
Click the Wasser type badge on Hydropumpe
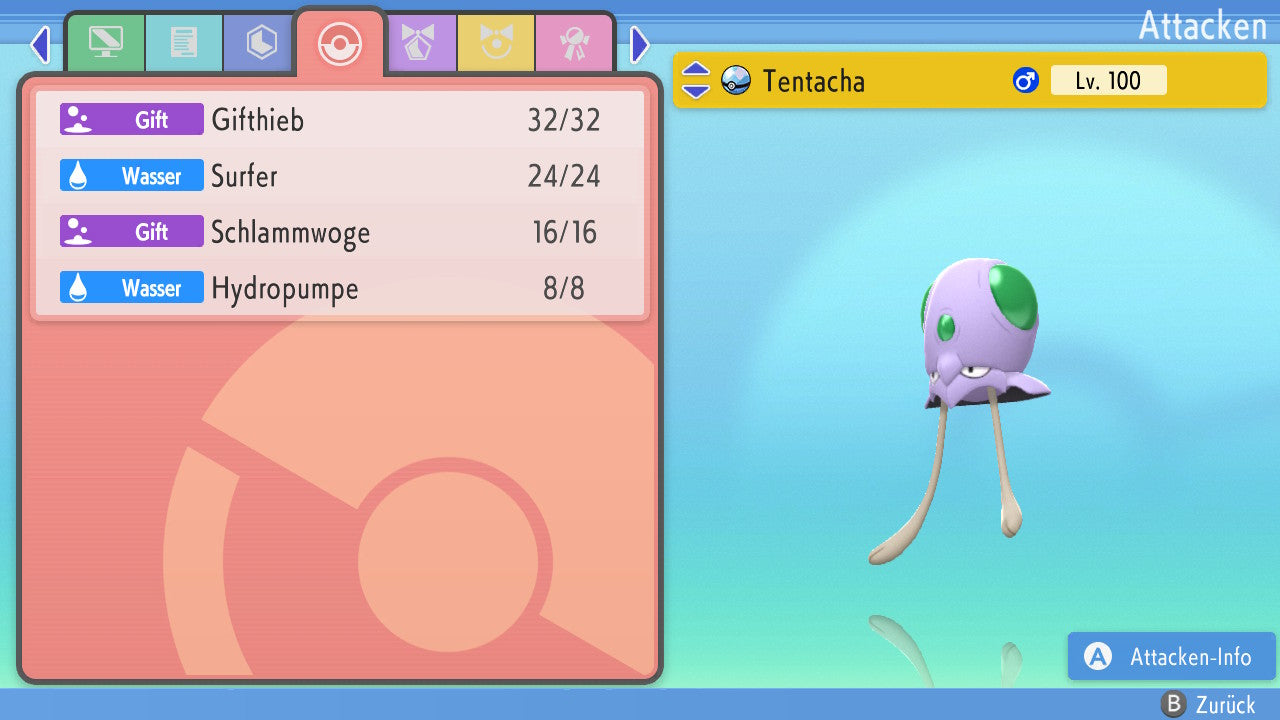(132, 288)
